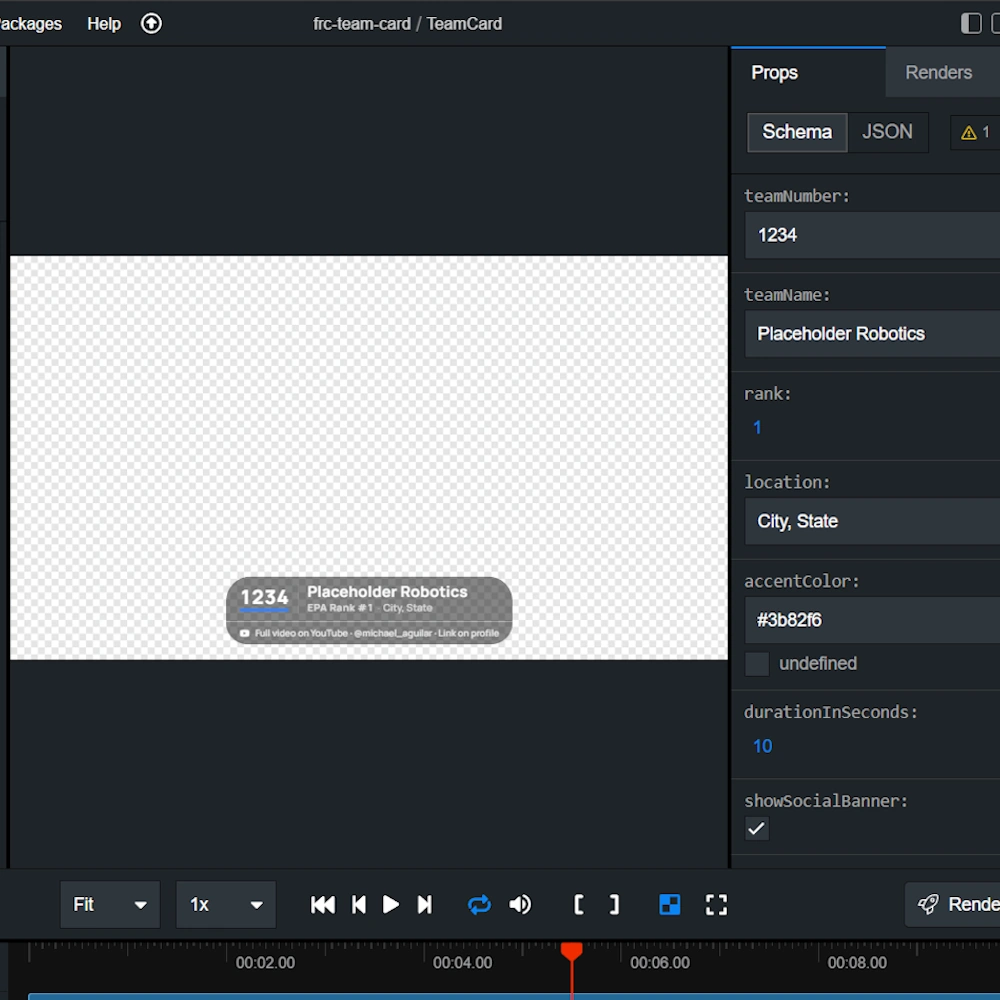Click the frc-team-card / TeamCard title
This screenshot has height=1000, width=1000.
(408, 24)
